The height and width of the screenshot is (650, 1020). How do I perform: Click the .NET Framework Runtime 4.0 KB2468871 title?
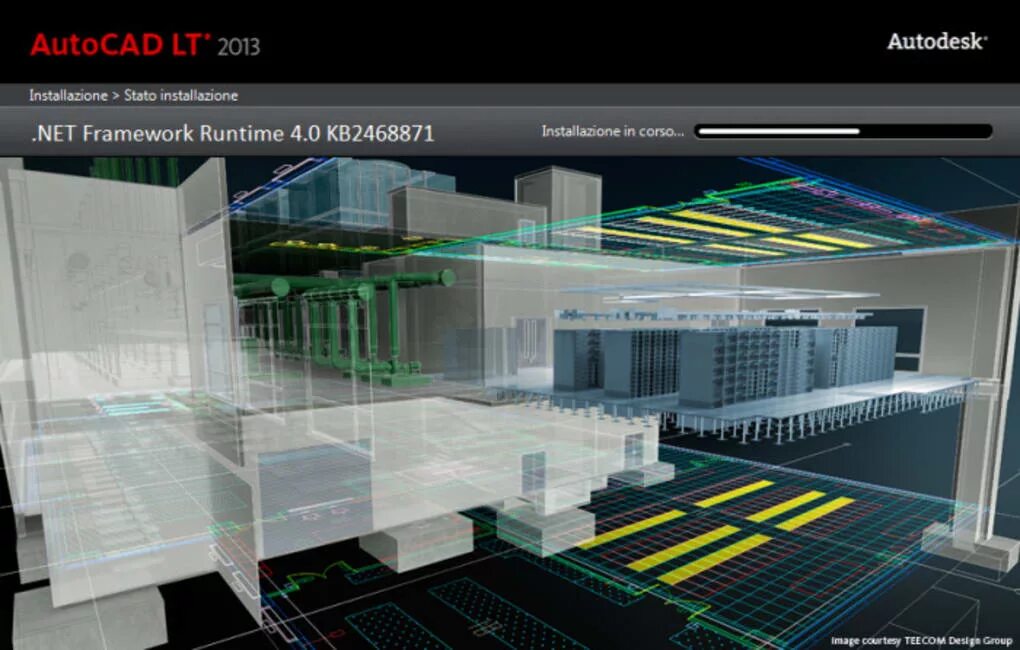coord(232,133)
